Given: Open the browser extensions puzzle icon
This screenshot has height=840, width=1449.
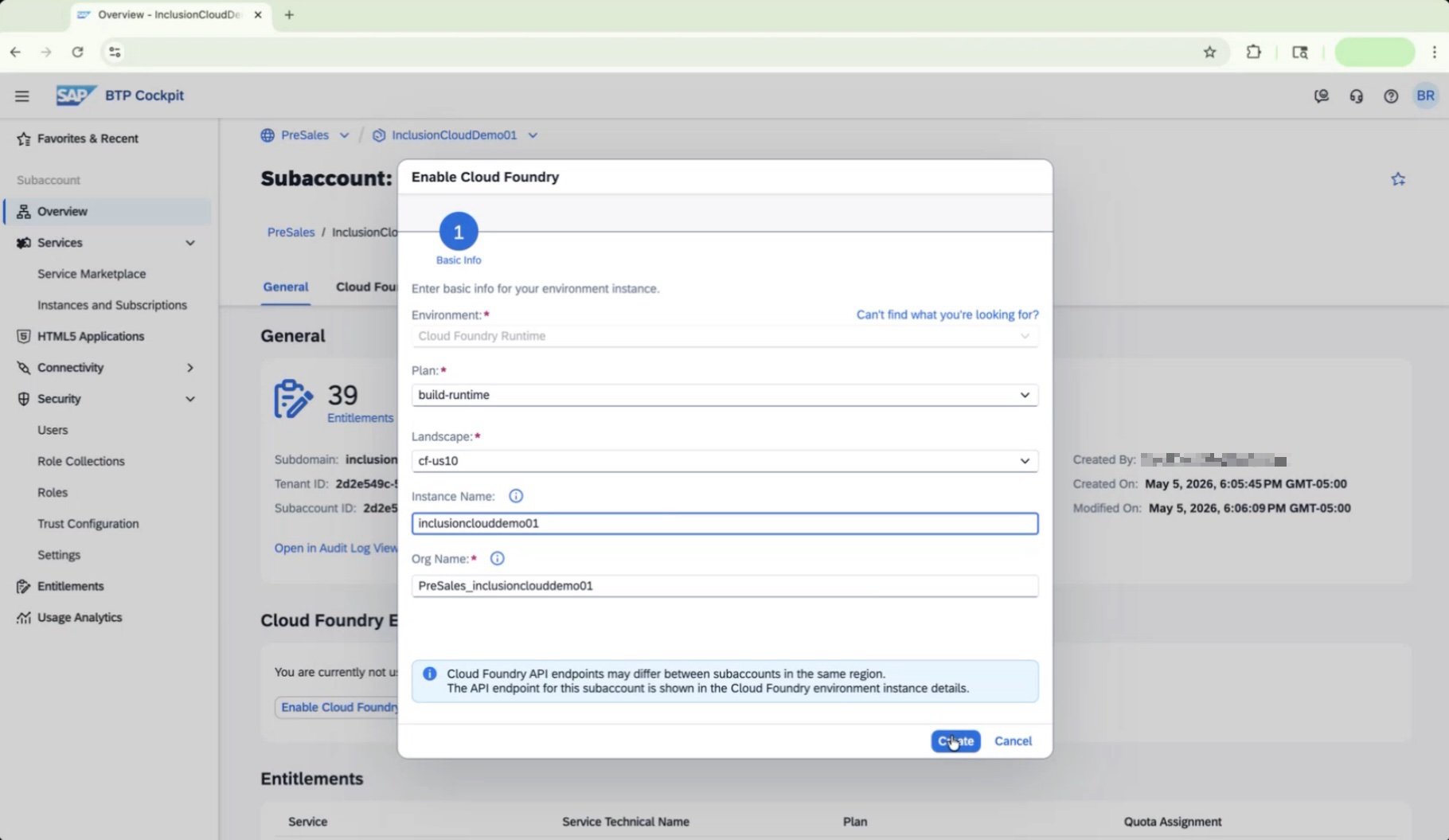Looking at the screenshot, I should click(1254, 52).
